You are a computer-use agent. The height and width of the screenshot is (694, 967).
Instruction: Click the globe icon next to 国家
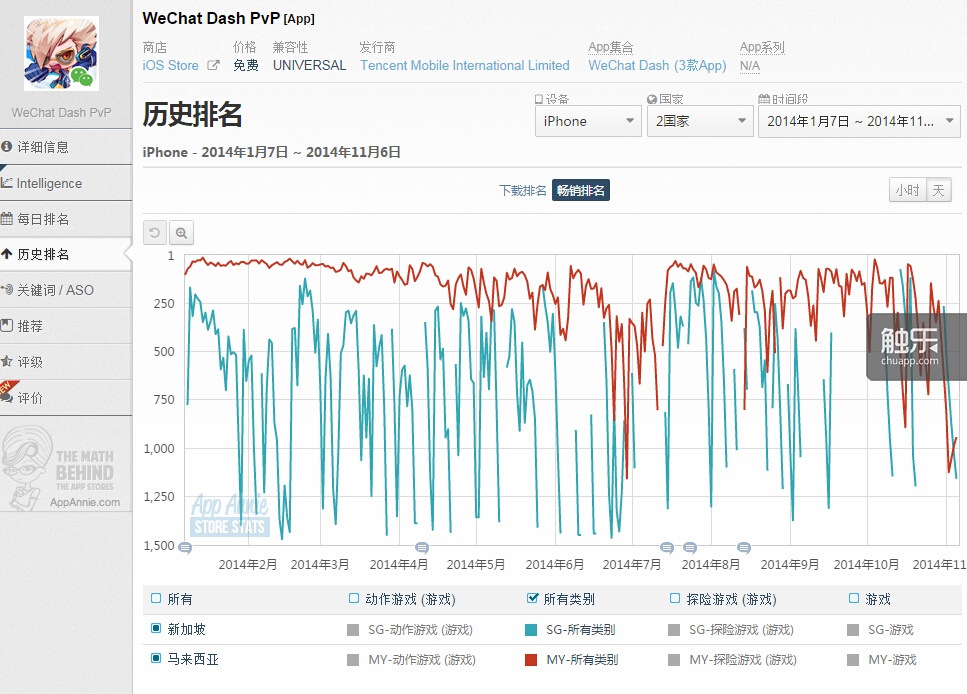[x=652, y=99]
